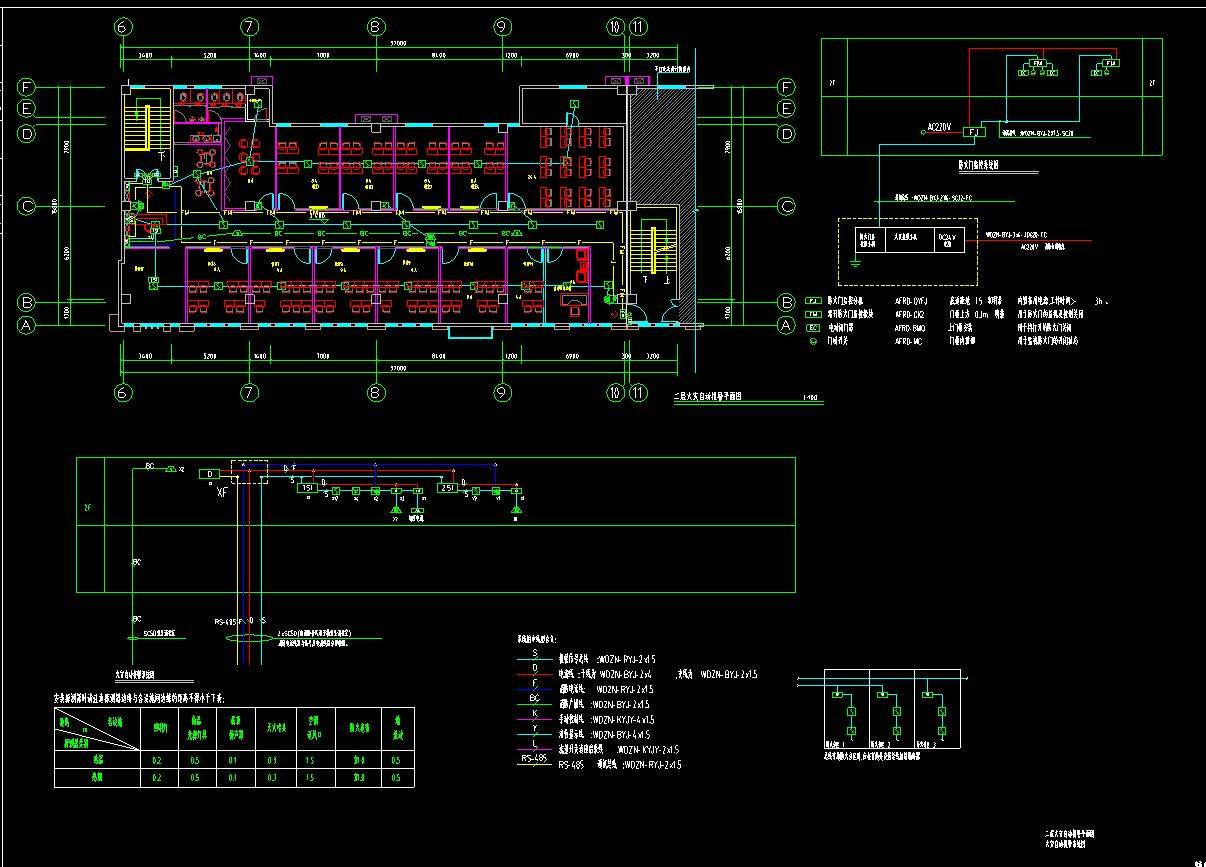Select the D box left of XF
Image resolution: width=1206 pixels, height=867 pixels.
coord(209,473)
